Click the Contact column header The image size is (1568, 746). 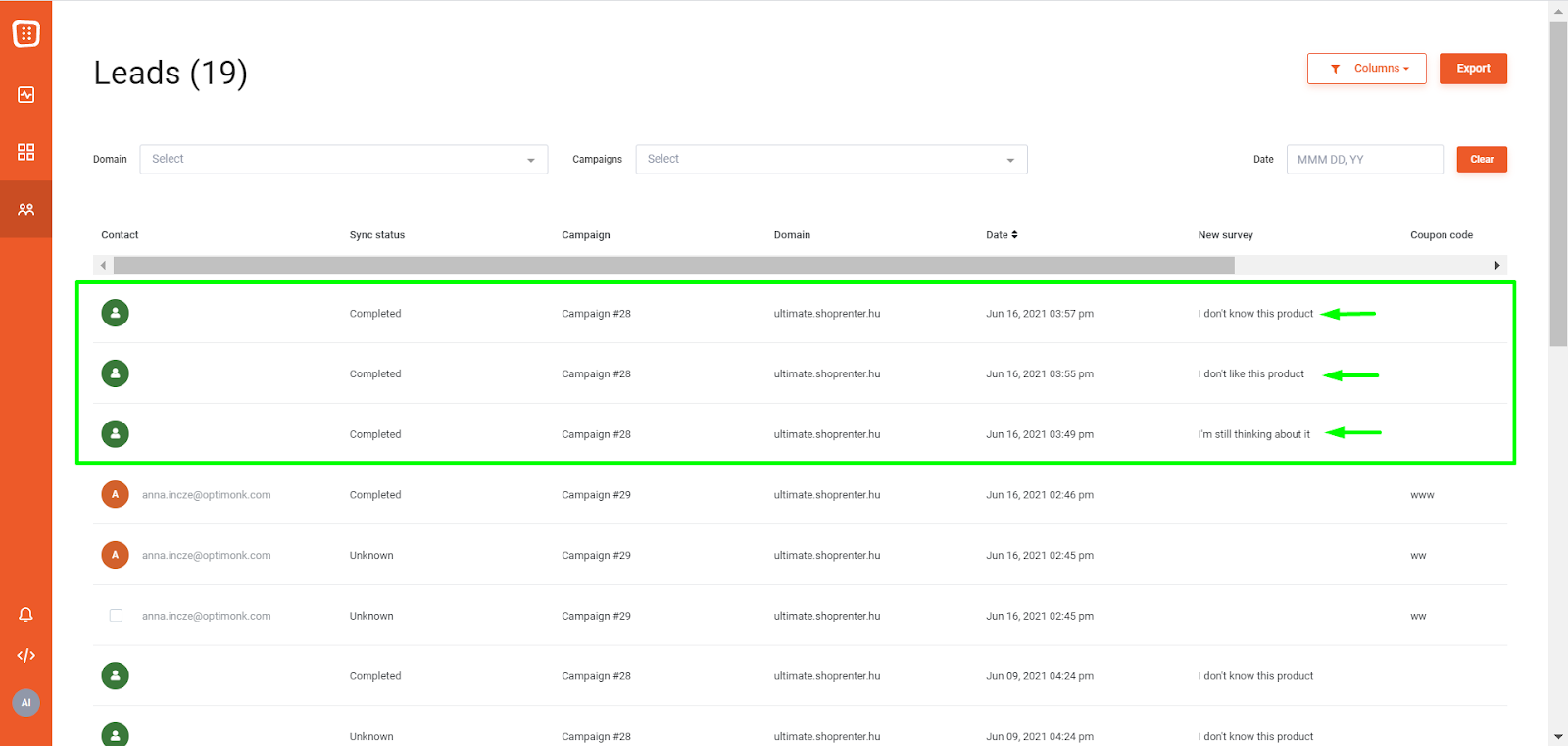click(x=120, y=235)
